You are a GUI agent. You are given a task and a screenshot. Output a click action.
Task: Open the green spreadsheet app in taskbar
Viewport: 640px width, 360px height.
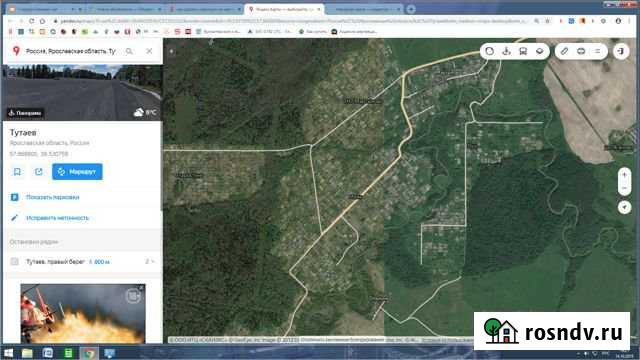tap(68, 353)
